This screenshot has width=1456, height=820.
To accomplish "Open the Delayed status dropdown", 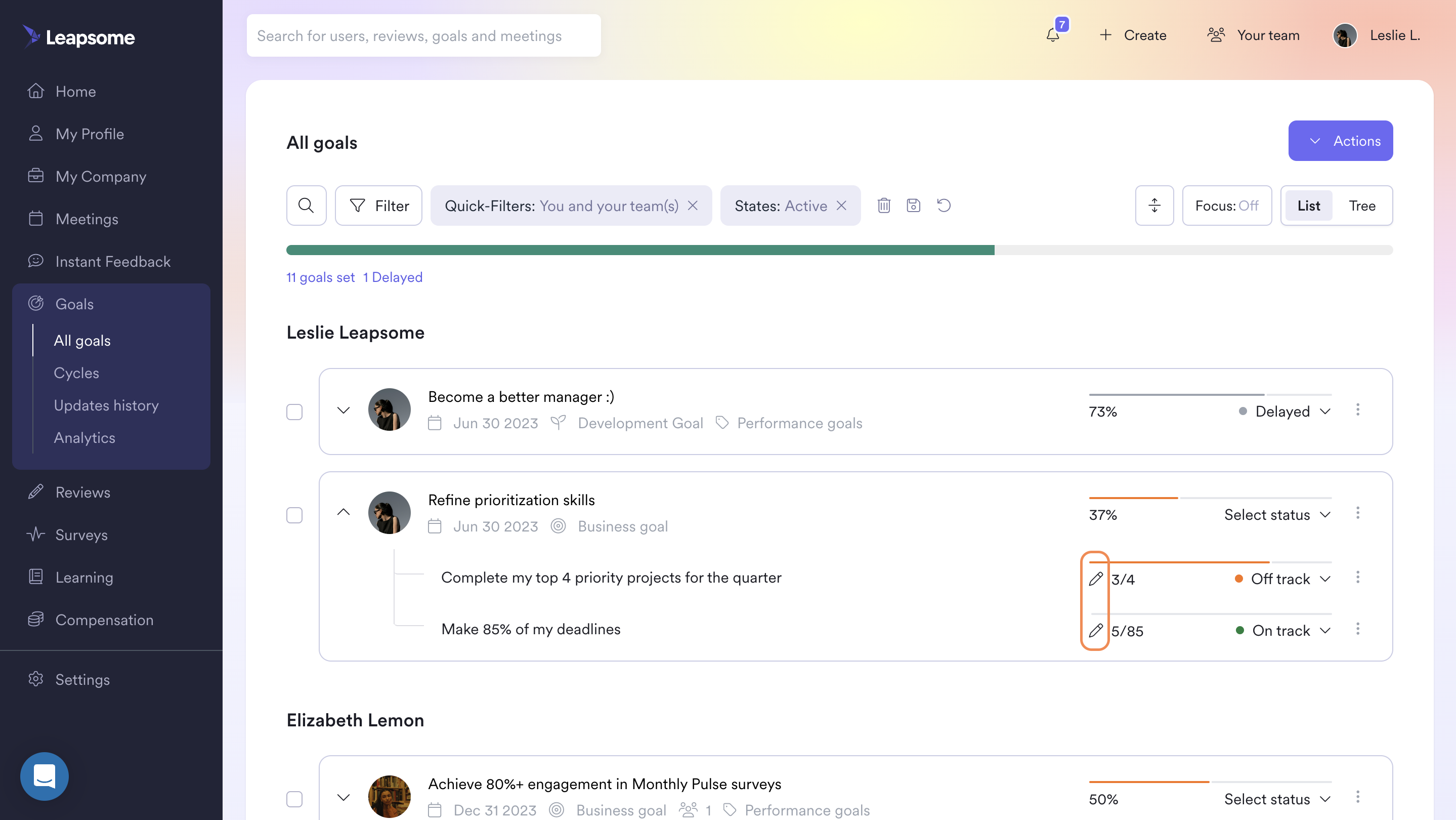I will (1284, 411).
